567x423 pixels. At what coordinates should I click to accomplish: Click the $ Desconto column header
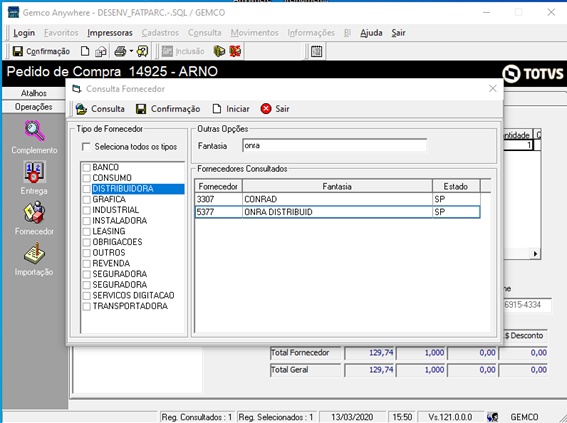pos(525,336)
